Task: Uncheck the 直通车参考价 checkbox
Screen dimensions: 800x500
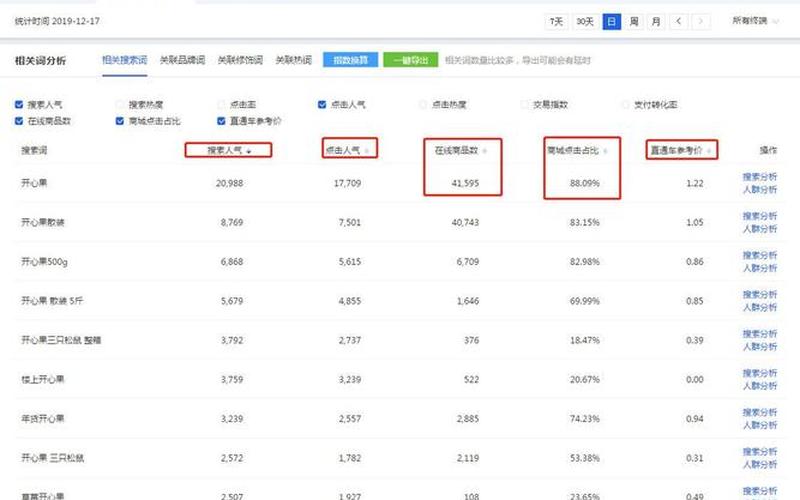Action: point(221,121)
